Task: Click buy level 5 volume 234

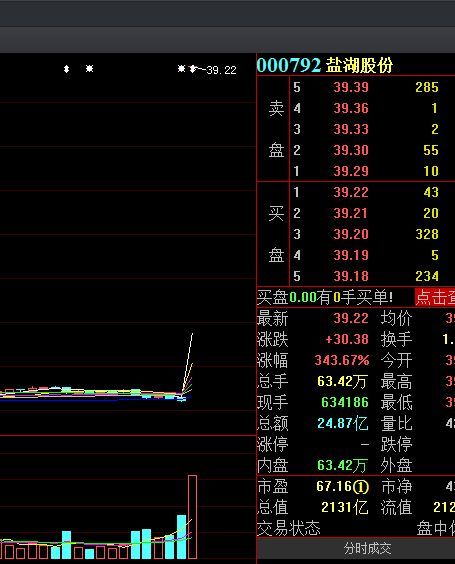Action: [x=427, y=276]
